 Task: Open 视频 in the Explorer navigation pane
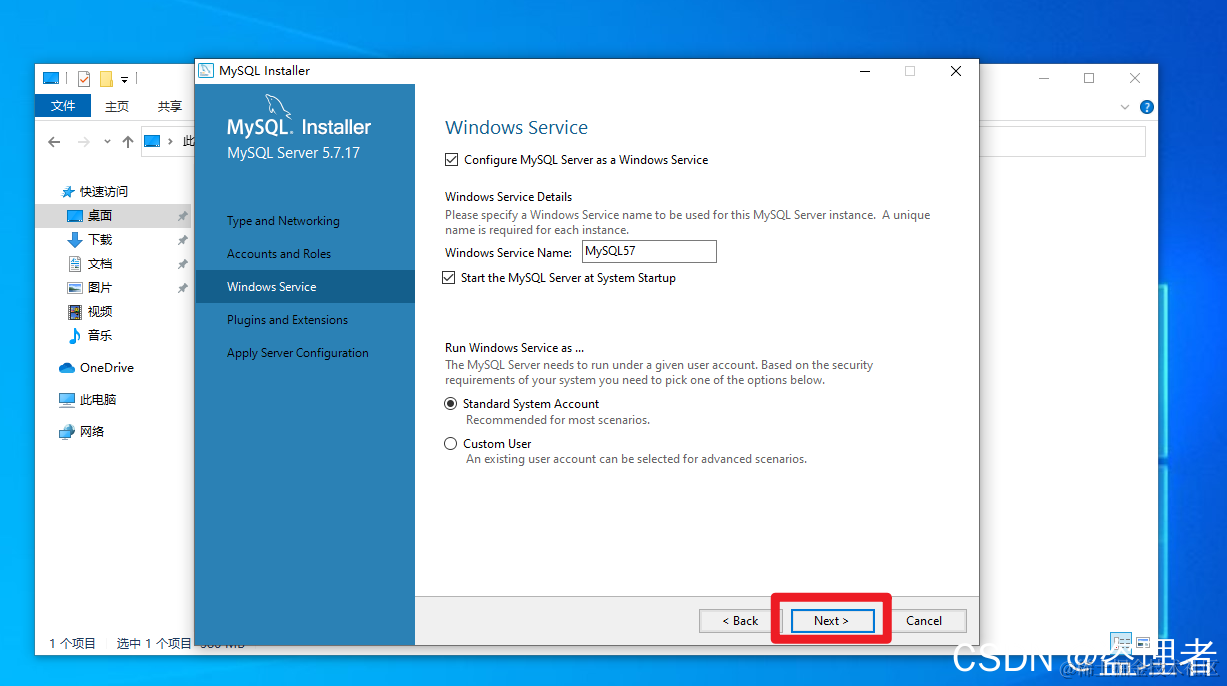[x=89, y=312]
